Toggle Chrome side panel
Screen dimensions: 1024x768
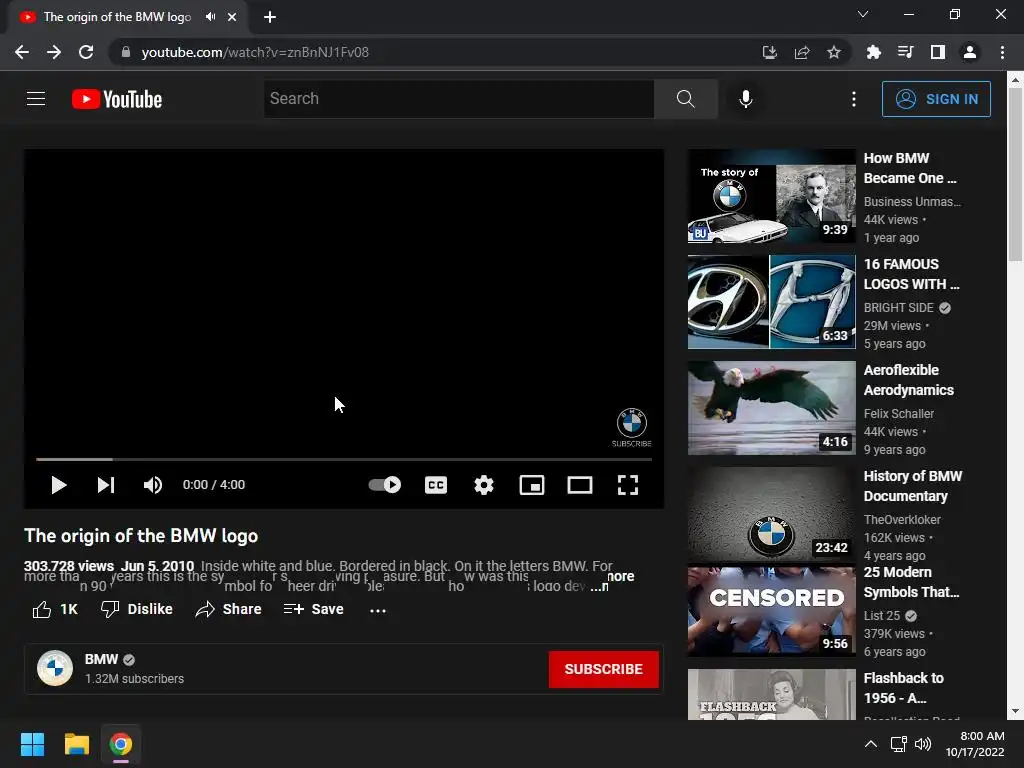coord(937,52)
